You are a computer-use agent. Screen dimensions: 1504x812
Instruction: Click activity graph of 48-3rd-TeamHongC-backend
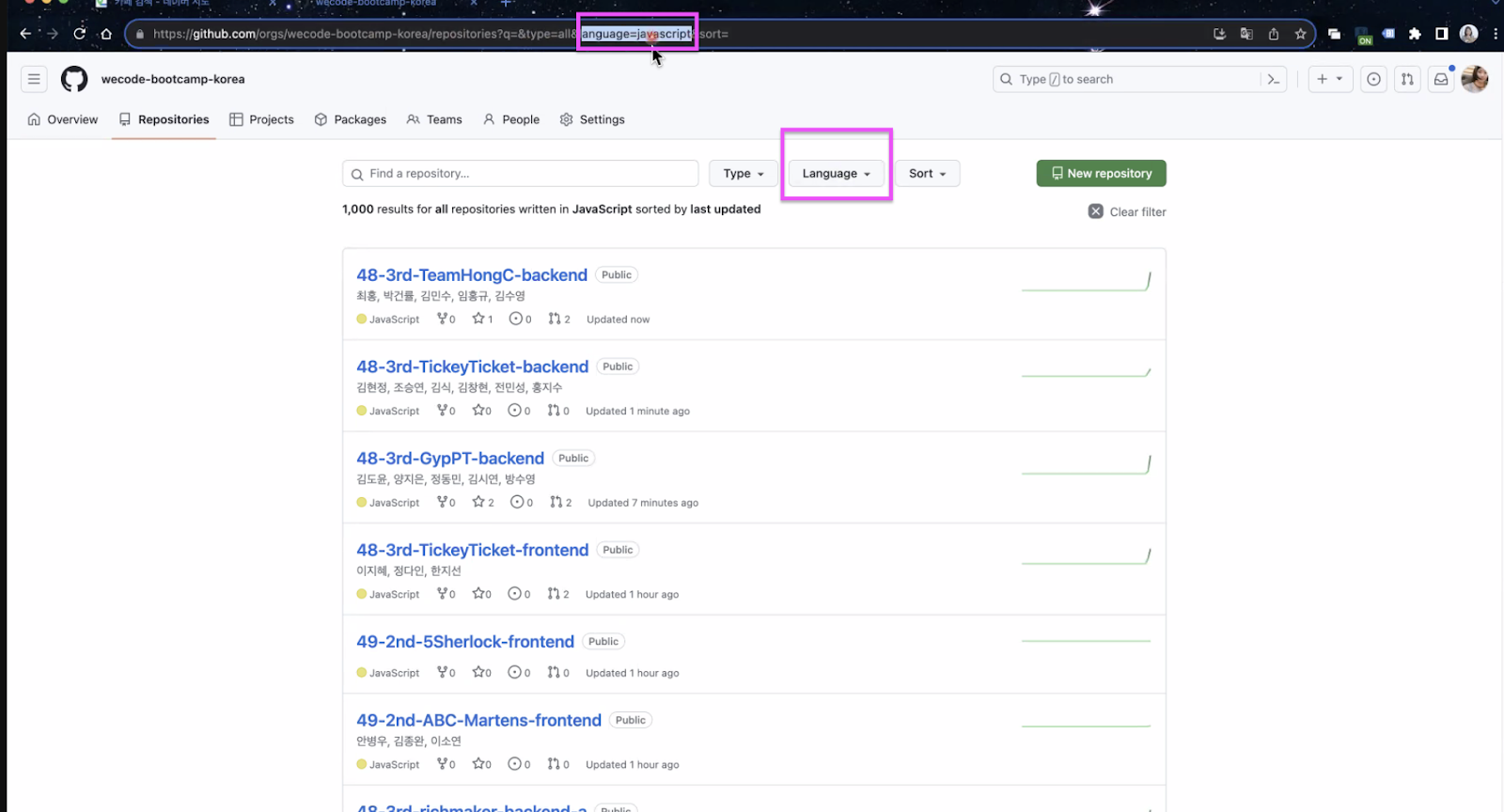(x=1087, y=281)
